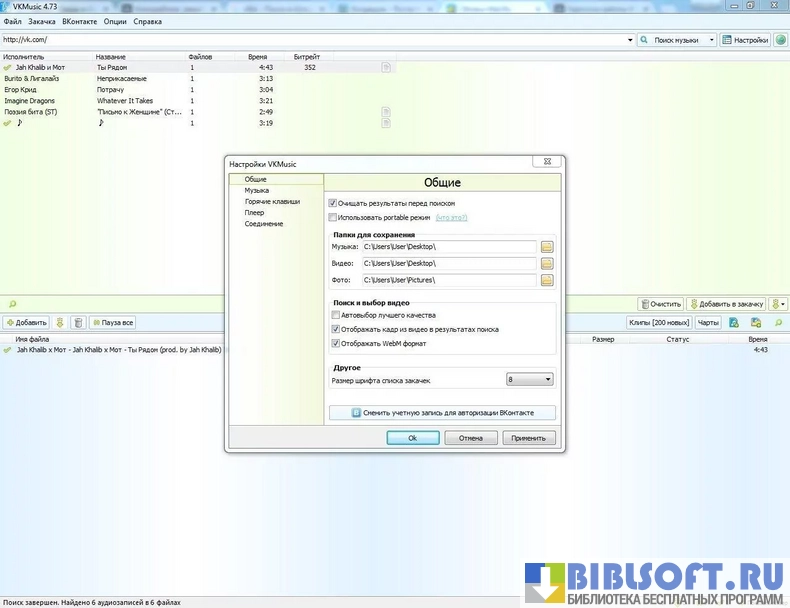Uncheck Очищать результаты перед поиском
The width and height of the screenshot is (790, 608).
[x=333, y=203]
